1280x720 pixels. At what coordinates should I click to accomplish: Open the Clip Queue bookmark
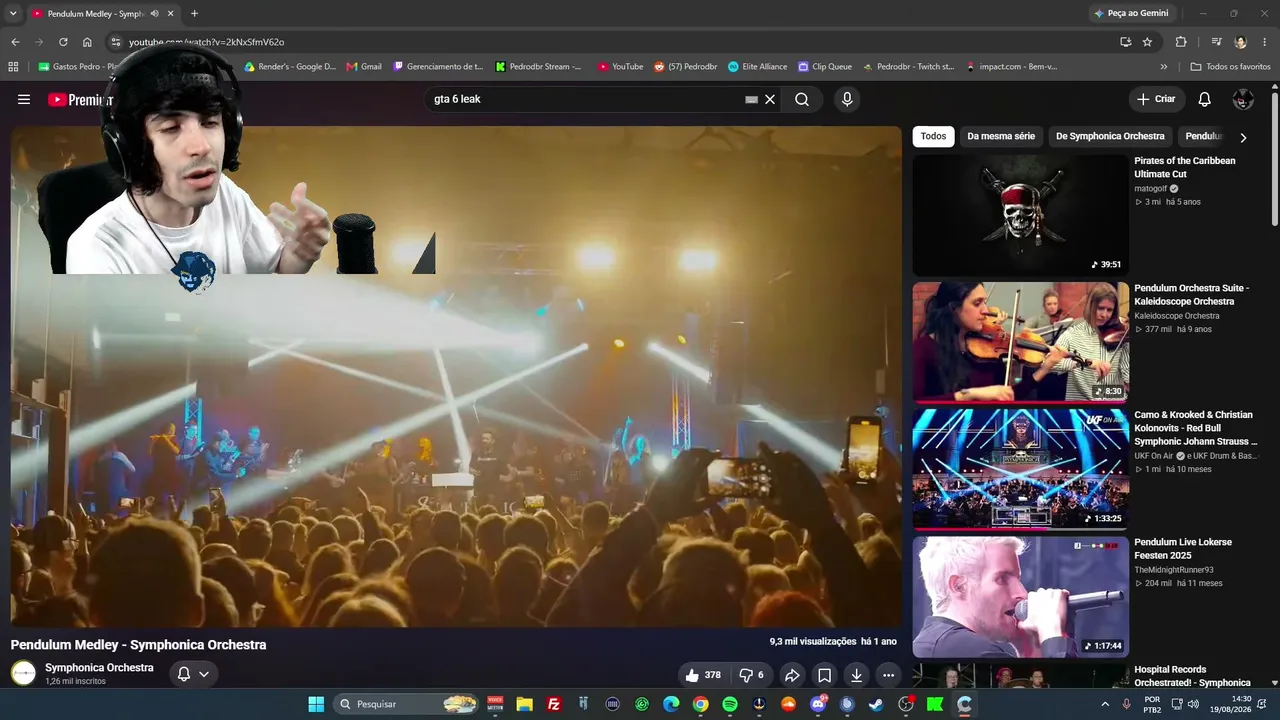[825, 67]
